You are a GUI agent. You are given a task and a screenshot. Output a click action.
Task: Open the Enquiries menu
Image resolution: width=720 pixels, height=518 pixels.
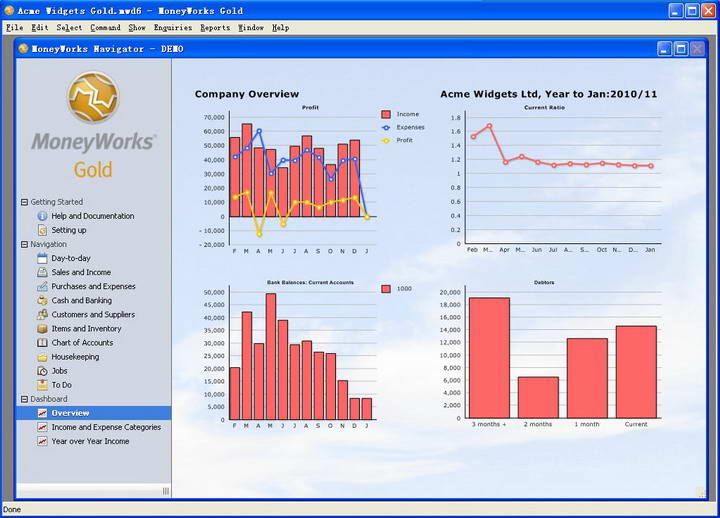tap(173, 28)
